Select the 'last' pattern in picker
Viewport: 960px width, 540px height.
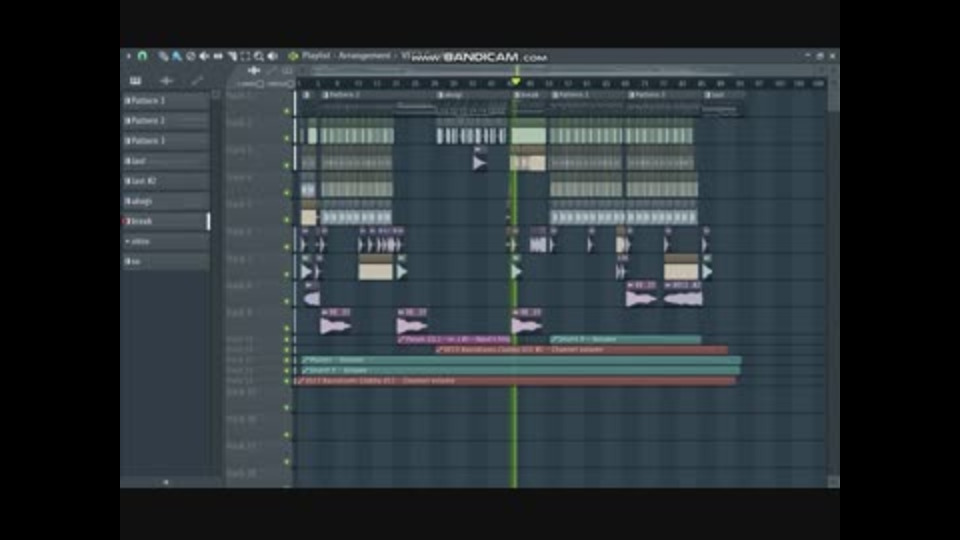point(166,161)
